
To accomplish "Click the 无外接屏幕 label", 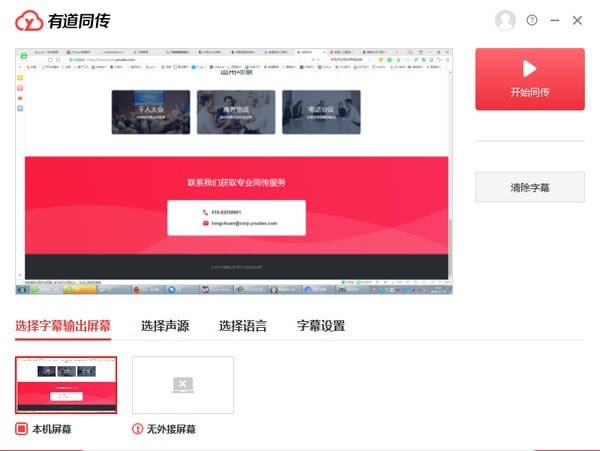I will pyautogui.click(x=171, y=429).
